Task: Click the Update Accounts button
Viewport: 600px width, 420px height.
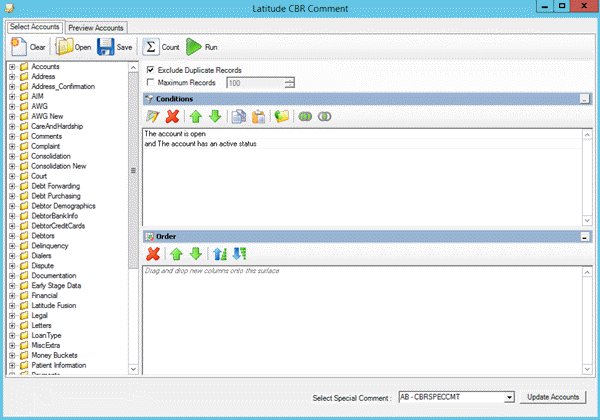Action: 553,397
